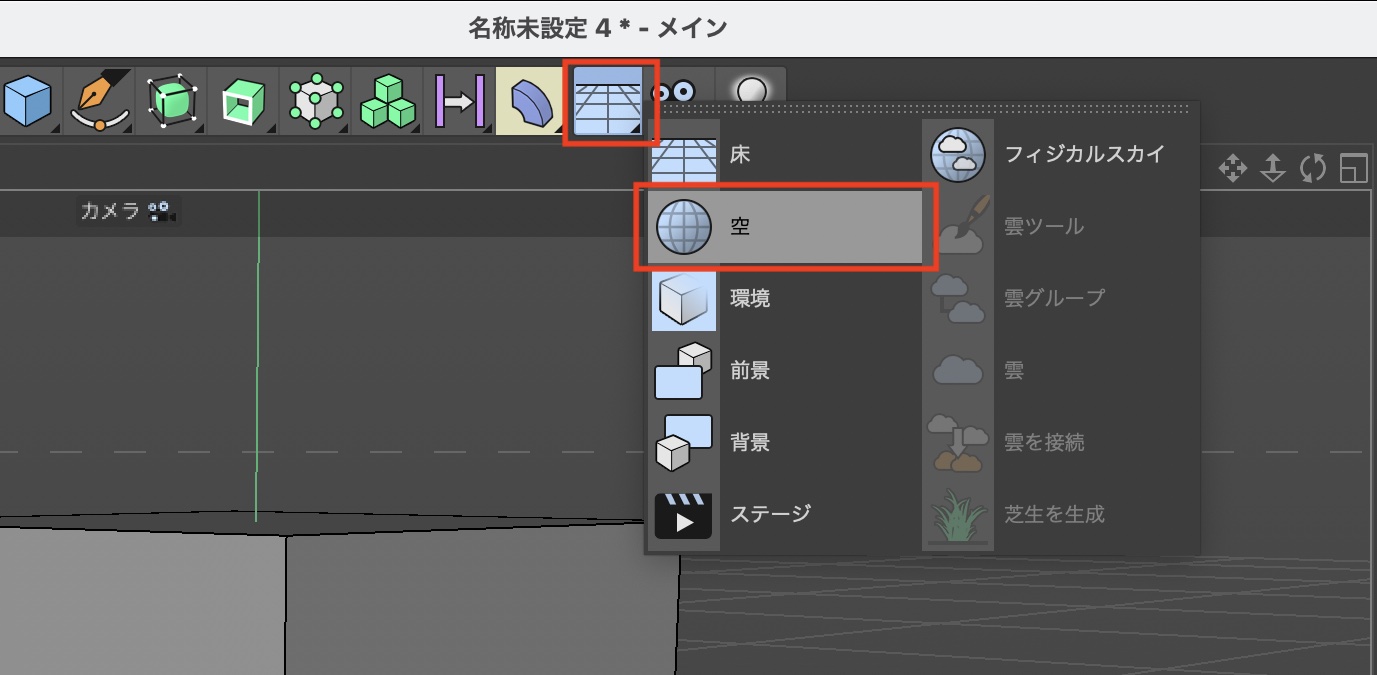Image resolution: width=1377 pixels, height=675 pixels.
Task: Click the blue Cube primitive icon
Action: pyautogui.click(x=26, y=101)
